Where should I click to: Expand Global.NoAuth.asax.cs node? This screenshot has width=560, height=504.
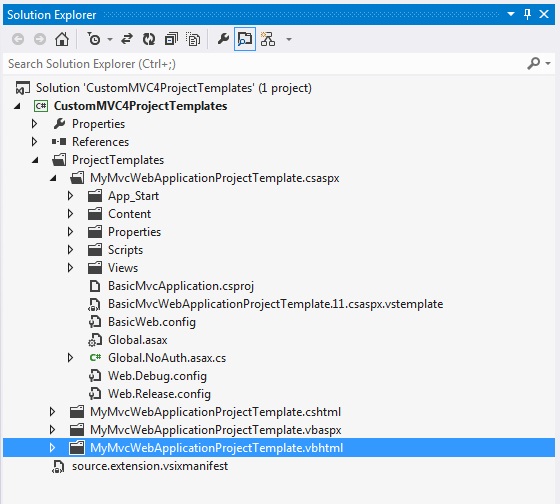(70, 358)
